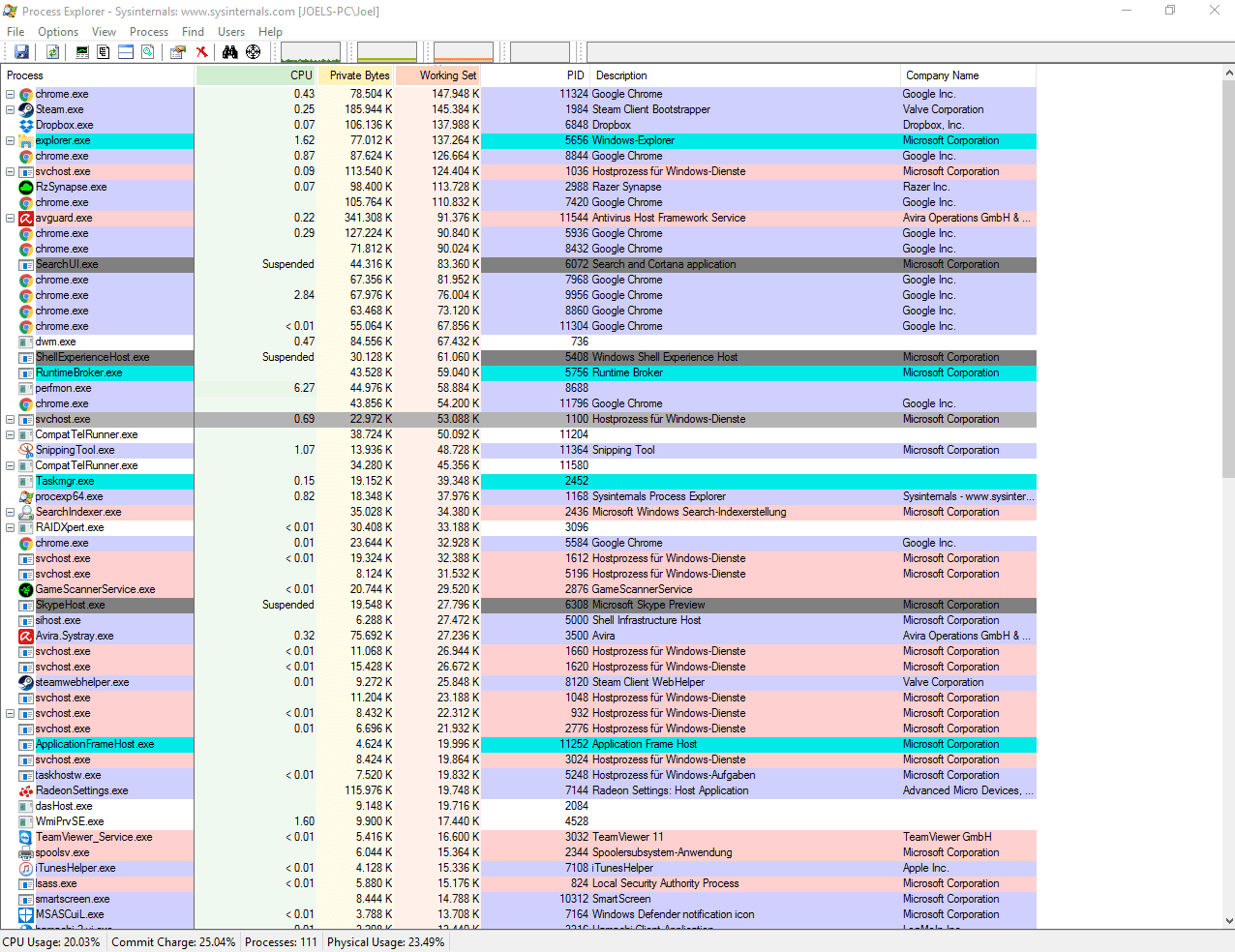Open the Users menu
This screenshot has height=952, width=1235.
coord(231,32)
